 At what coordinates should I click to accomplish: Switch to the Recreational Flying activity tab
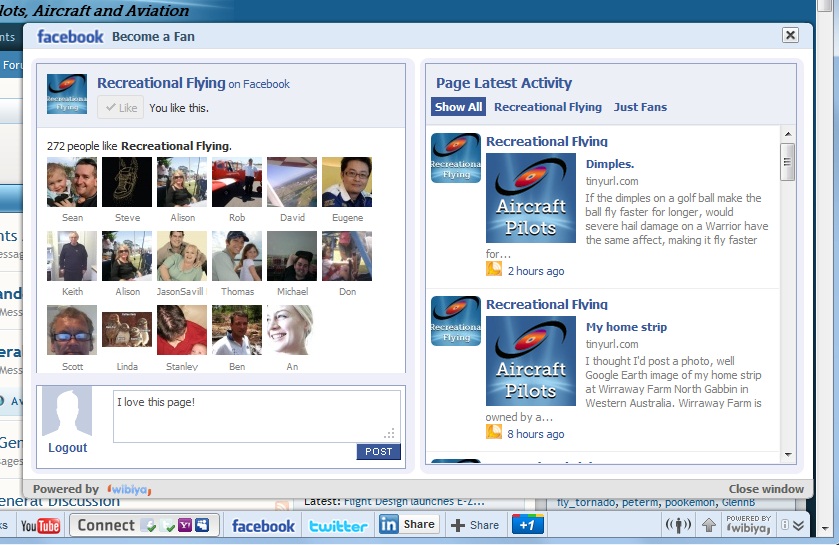click(548, 107)
